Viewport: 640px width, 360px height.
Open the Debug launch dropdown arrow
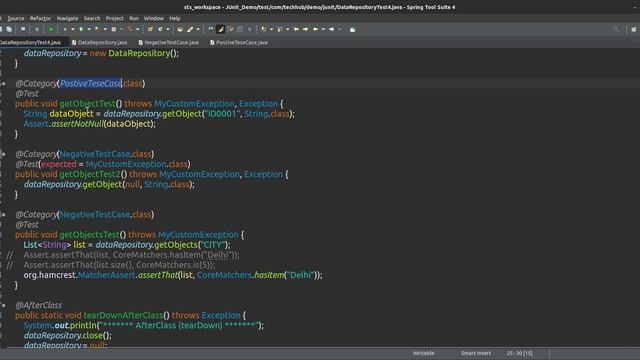tap(73, 29)
